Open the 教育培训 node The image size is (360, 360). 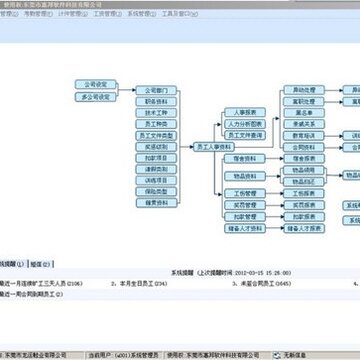(x=304, y=136)
